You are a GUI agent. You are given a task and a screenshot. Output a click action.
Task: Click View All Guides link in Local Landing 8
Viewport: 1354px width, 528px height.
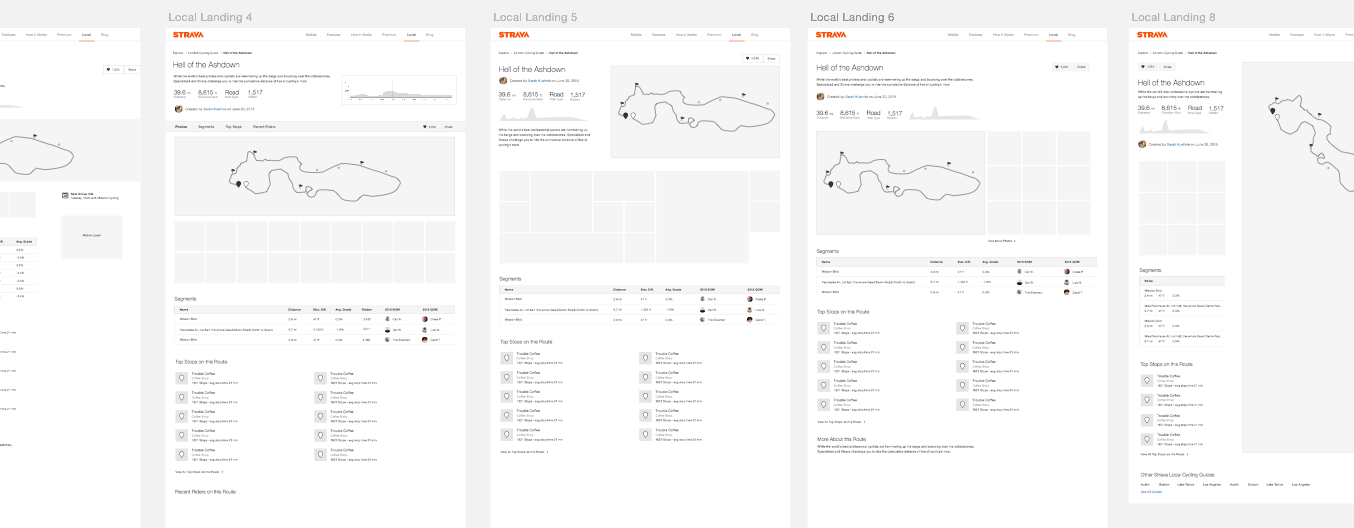pos(1152,491)
